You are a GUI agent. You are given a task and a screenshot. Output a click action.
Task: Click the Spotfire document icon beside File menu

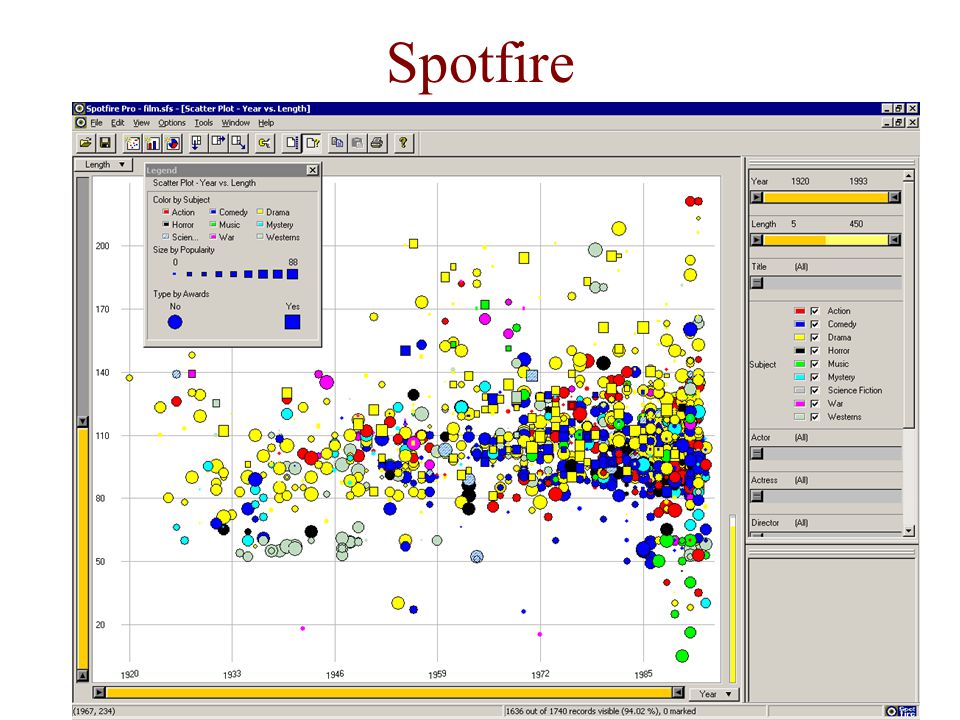click(80, 122)
